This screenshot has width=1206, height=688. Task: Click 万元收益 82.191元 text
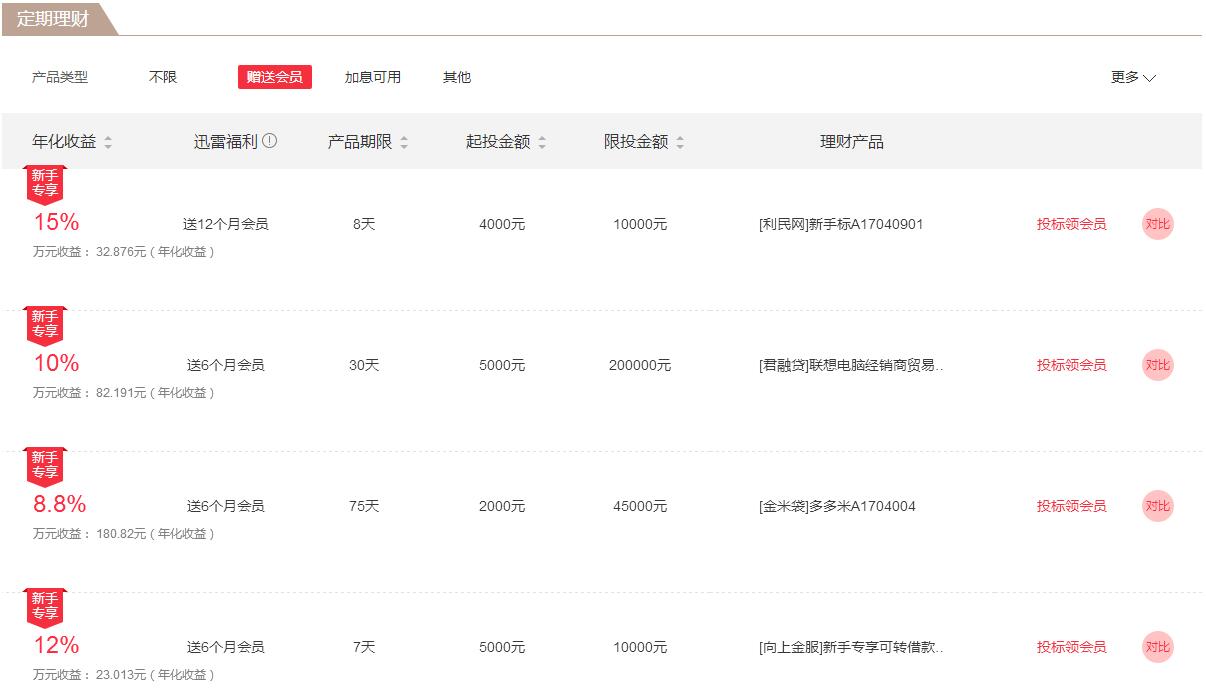[124, 393]
